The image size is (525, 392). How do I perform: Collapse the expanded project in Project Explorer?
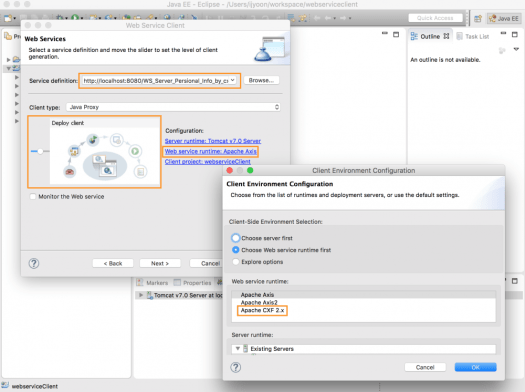[x=9, y=68]
